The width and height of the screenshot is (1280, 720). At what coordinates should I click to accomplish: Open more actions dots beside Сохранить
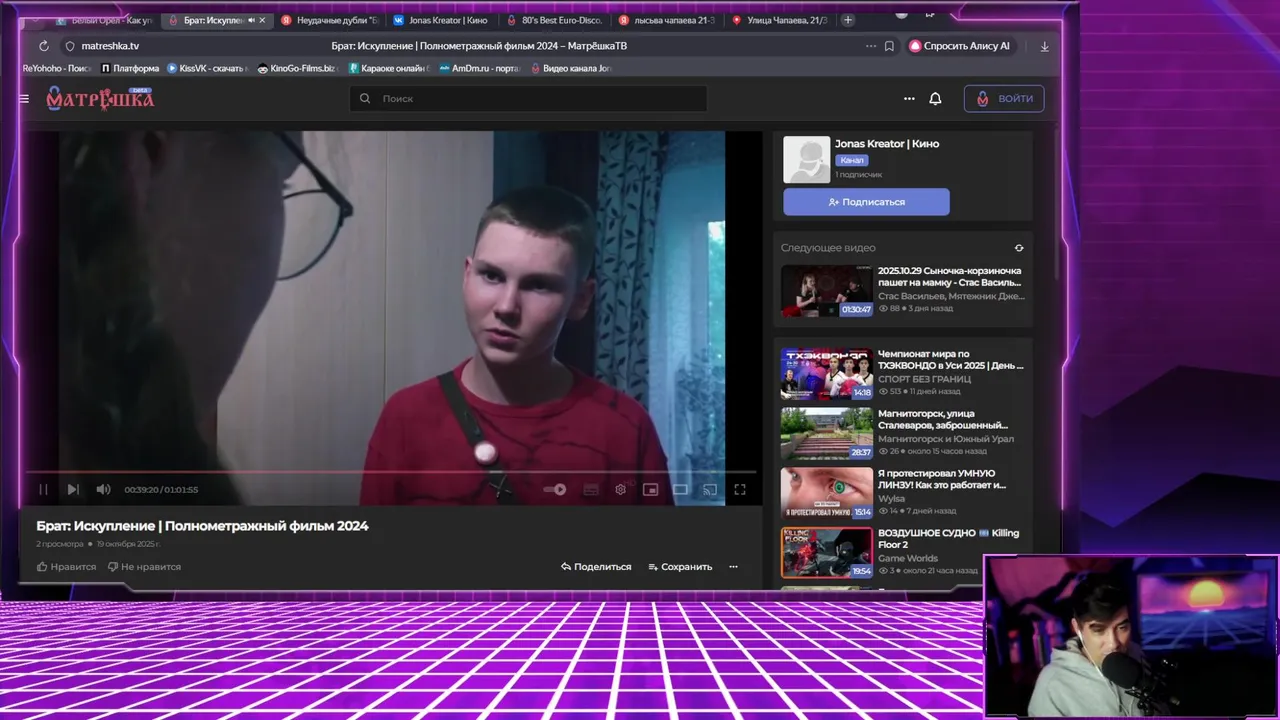733,567
